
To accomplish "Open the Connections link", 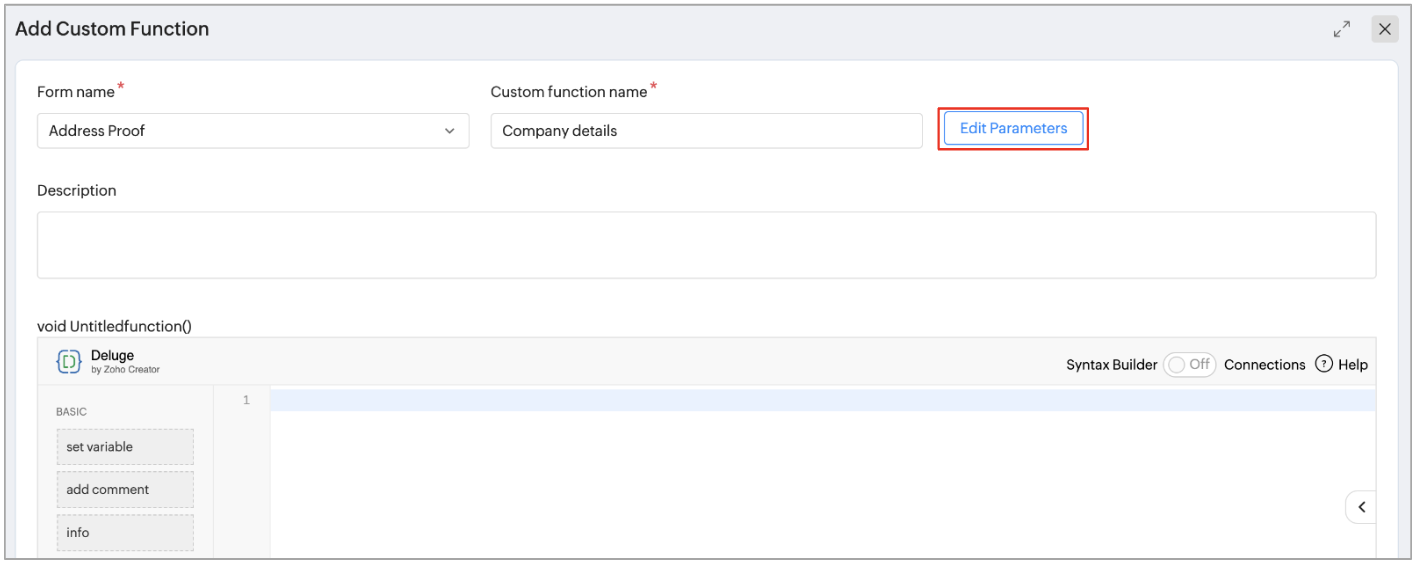I will 1264,365.
